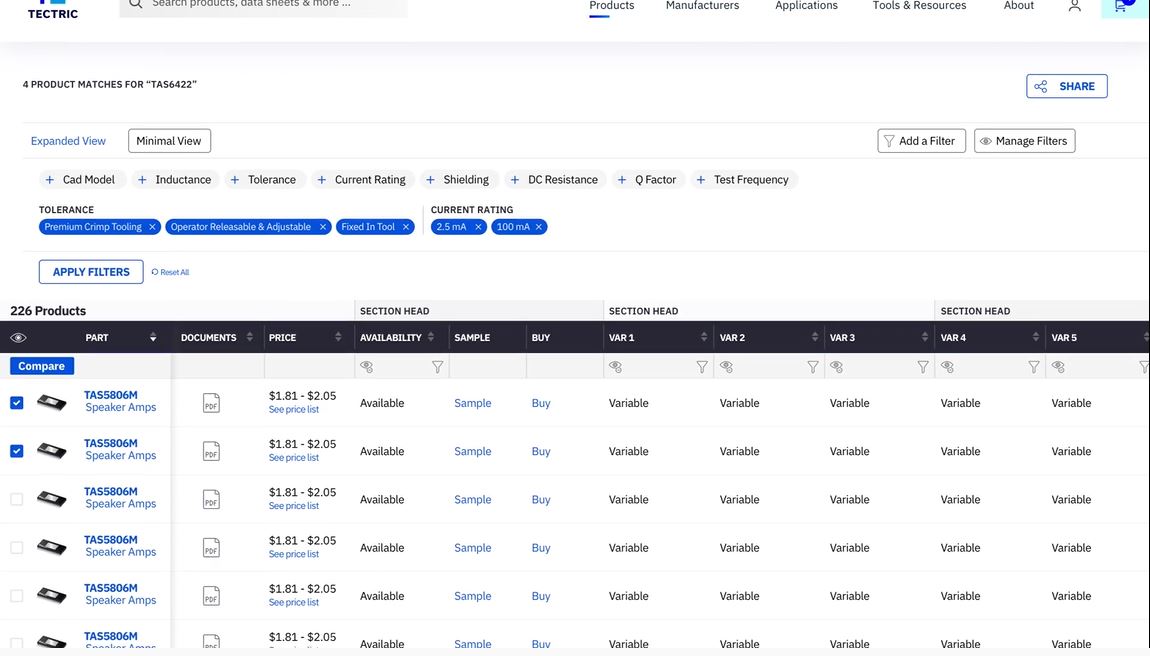
Task: Click the PDF document icon in first row
Action: coord(211,403)
